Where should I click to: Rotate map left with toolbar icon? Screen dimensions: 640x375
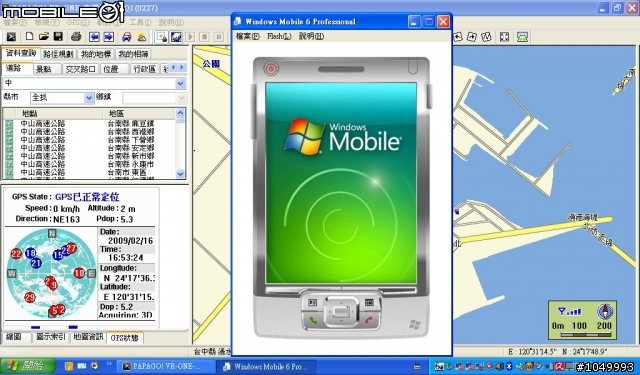(458, 37)
